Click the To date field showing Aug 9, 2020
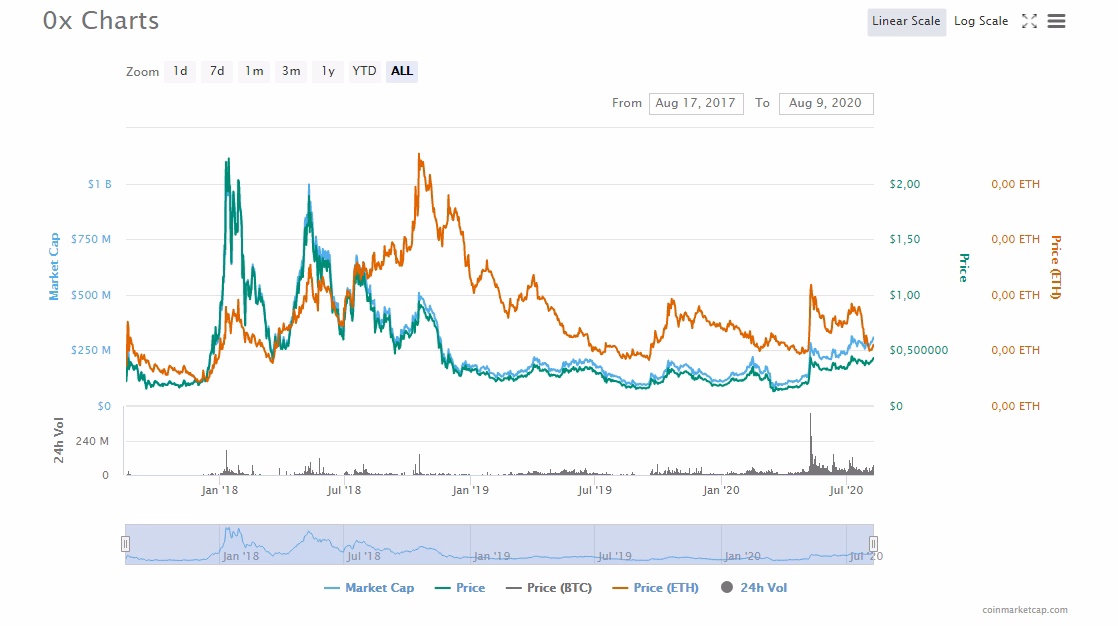Viewport: 1118px width, 626px height. (x=825, y=103)
